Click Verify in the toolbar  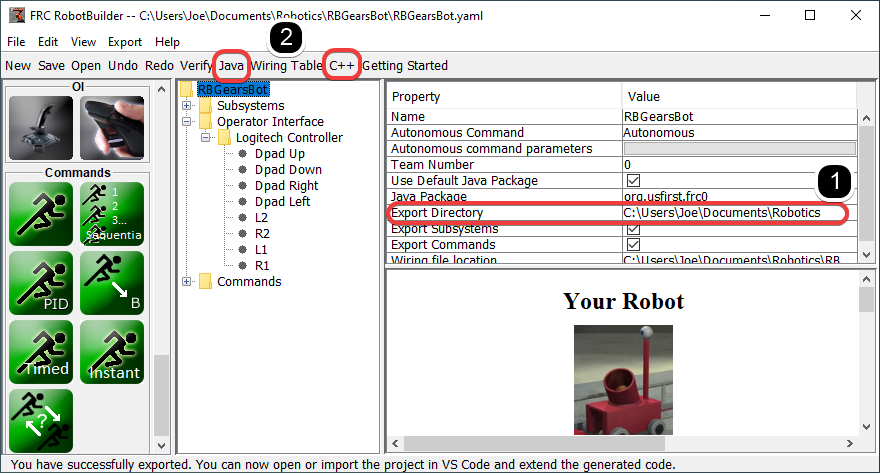coord(196,66)
